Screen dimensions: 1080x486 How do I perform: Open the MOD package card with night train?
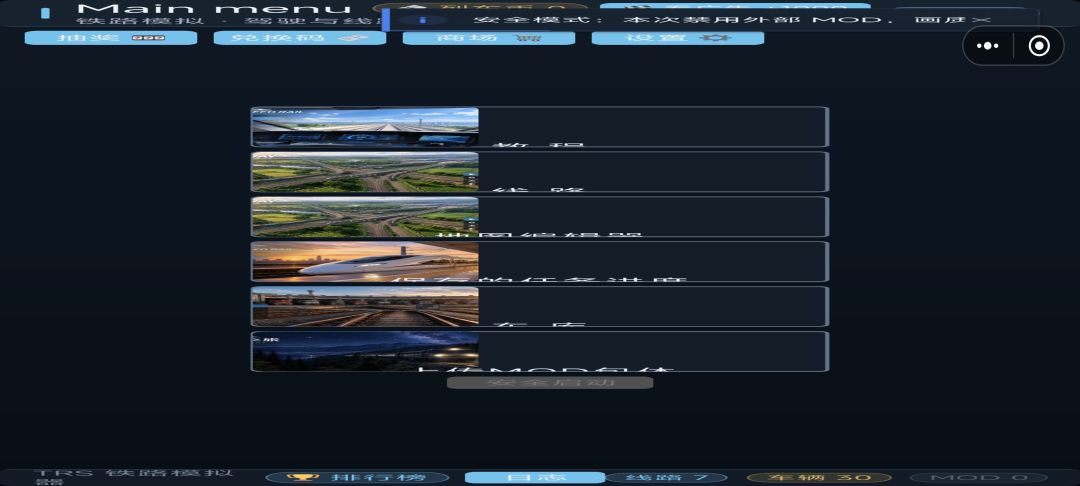coord(540,352)
